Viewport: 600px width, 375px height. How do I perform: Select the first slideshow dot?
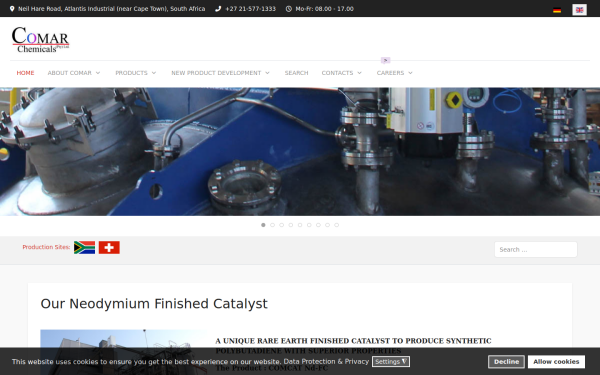pyautogui.click(x=263, y=225)
